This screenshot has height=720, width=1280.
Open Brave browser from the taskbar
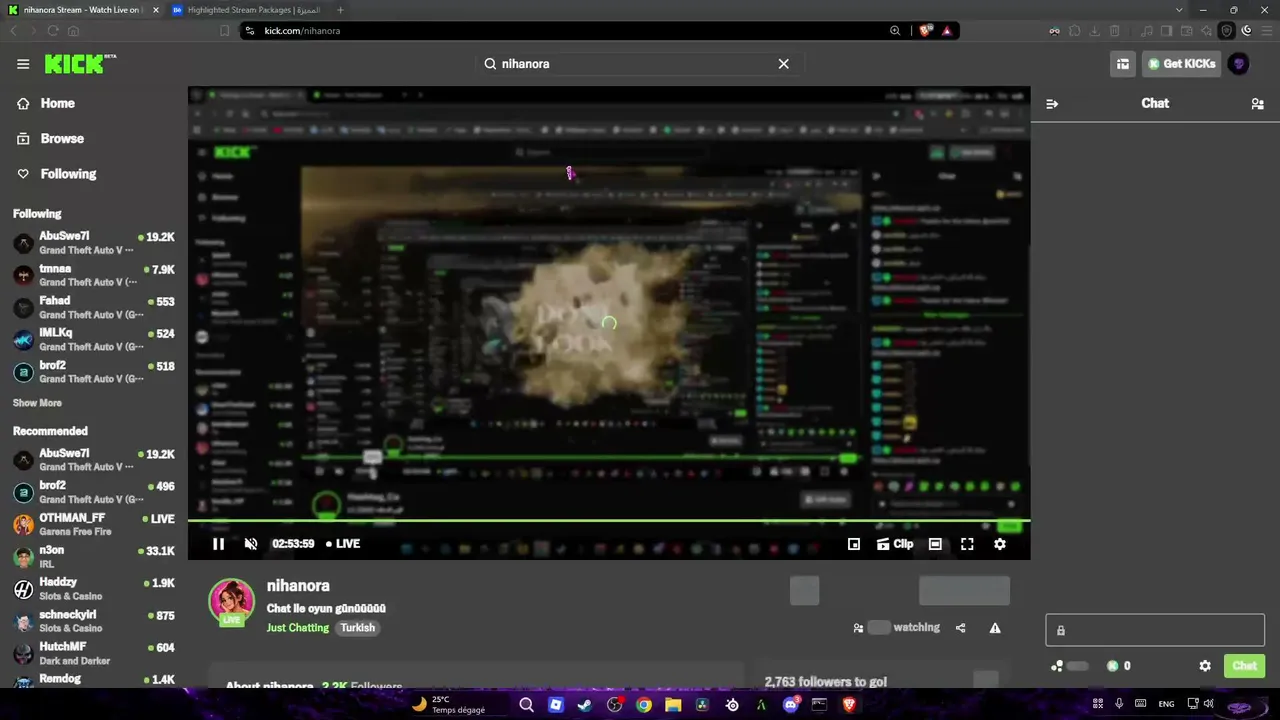pos(850,705)
